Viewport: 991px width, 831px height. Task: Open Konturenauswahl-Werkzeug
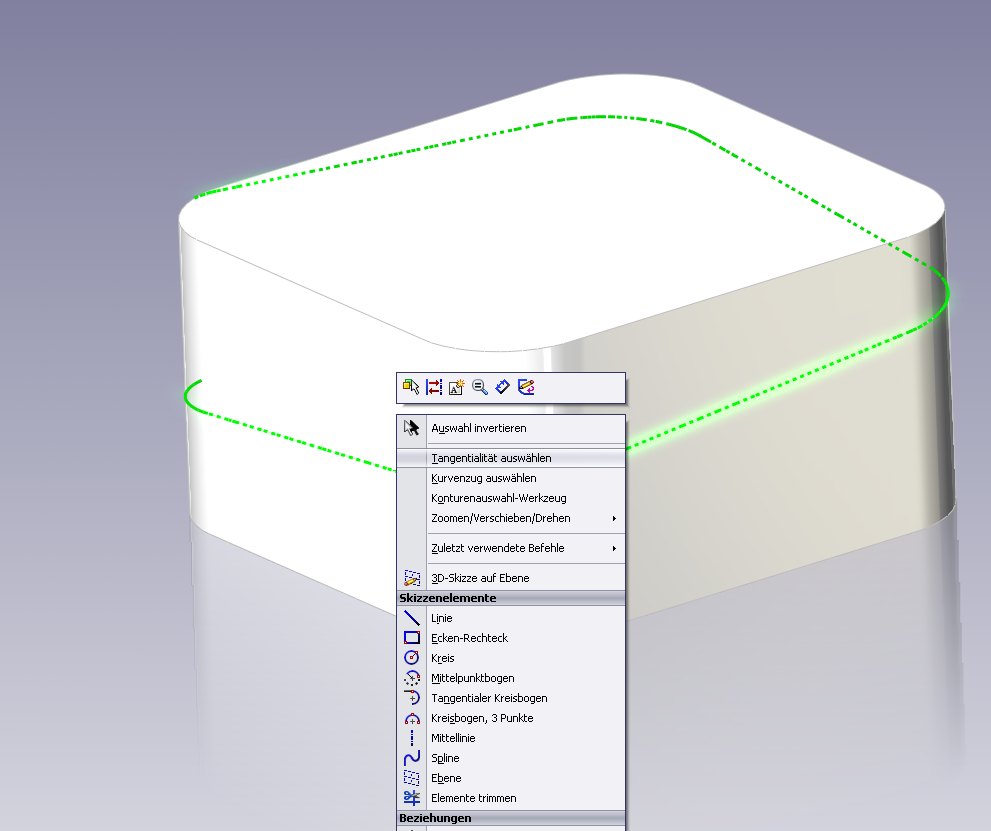[511, 498]
